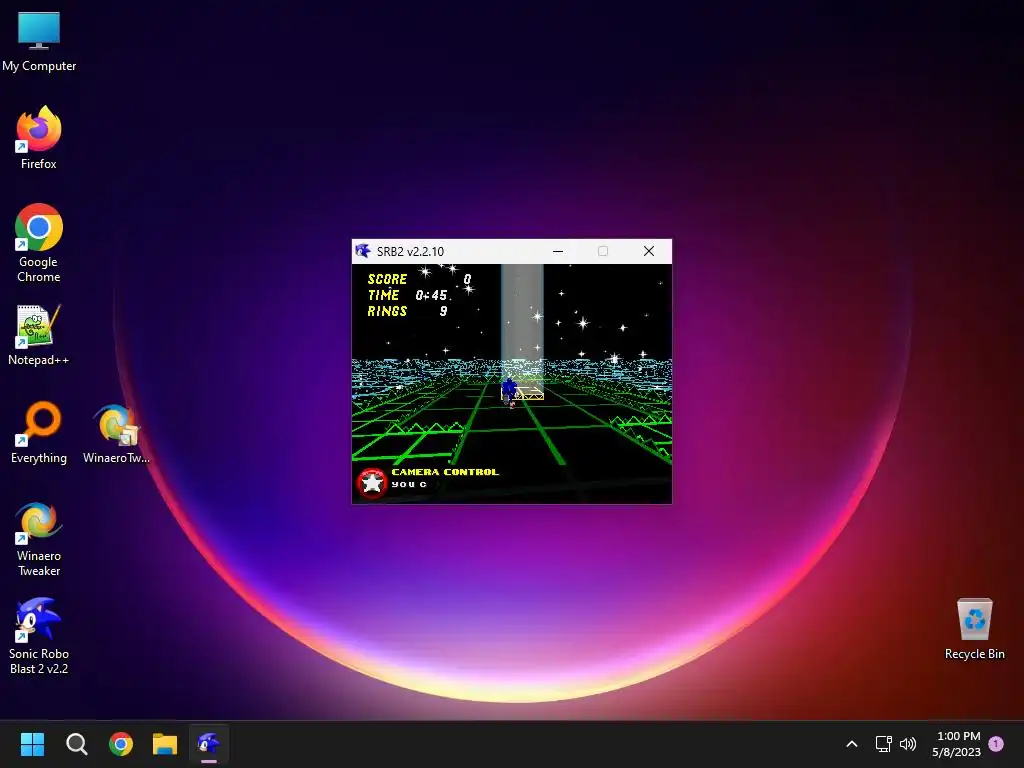Select Sonic Robo Blast 2 v2.2 shortcut
1024x768 pixels.
[39, 636]
